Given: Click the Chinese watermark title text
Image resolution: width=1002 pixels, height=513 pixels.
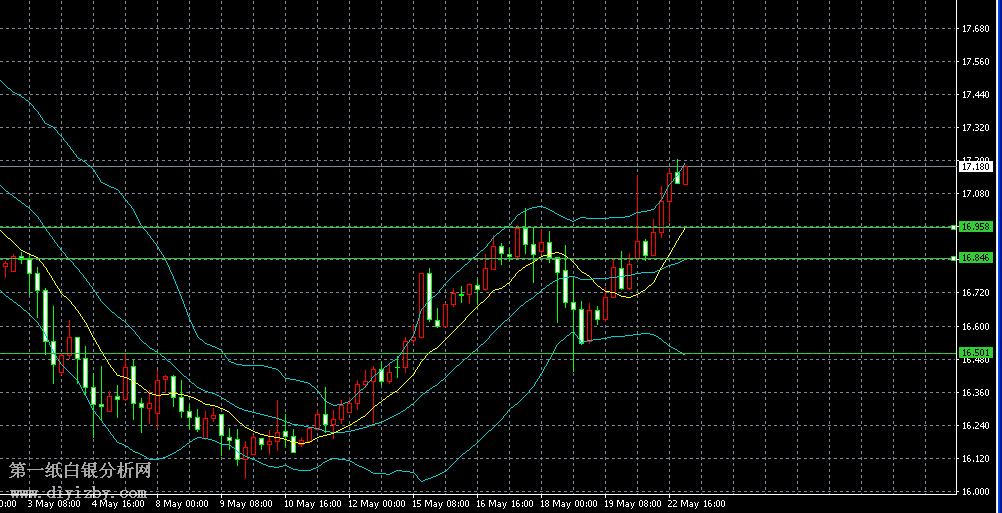Looking at the screenshot, I should click(80, 470).
